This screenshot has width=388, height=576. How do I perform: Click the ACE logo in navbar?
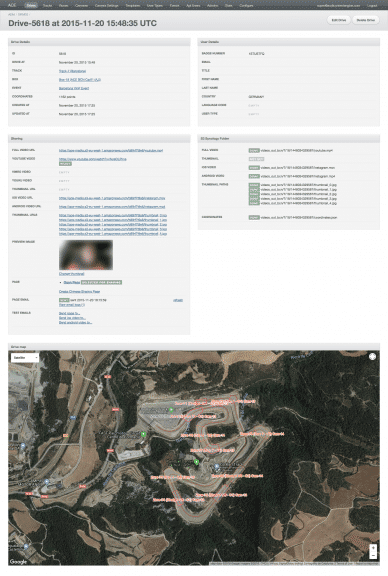click(x=12, y=5)
